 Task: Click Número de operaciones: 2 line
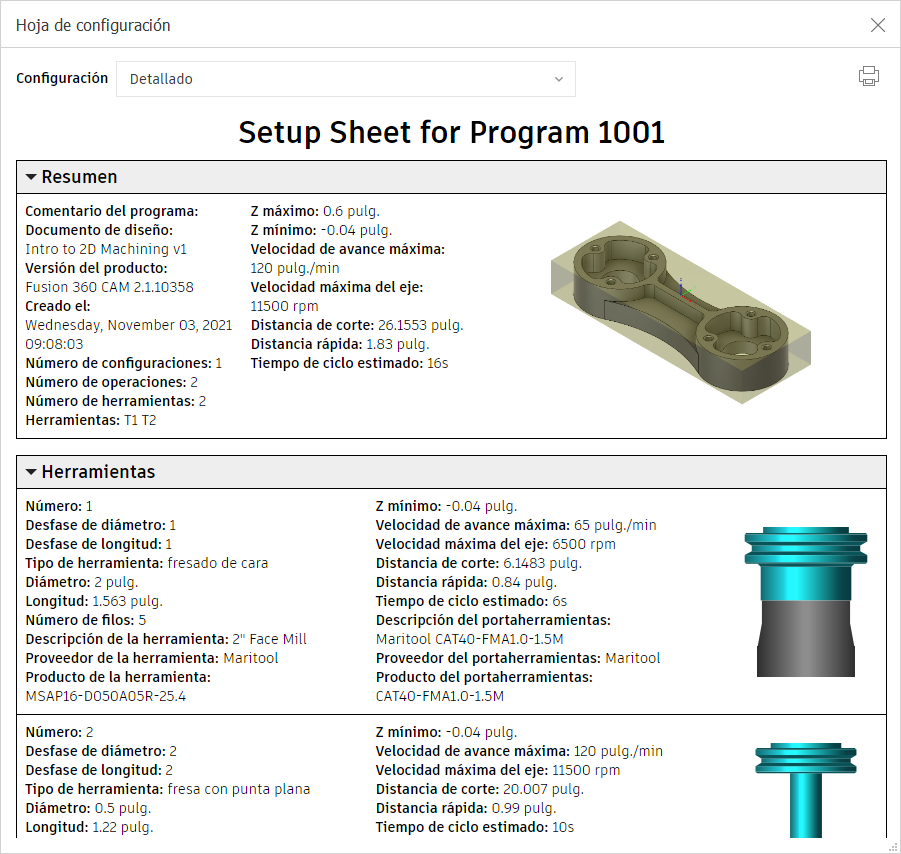[x=111, y=382]
